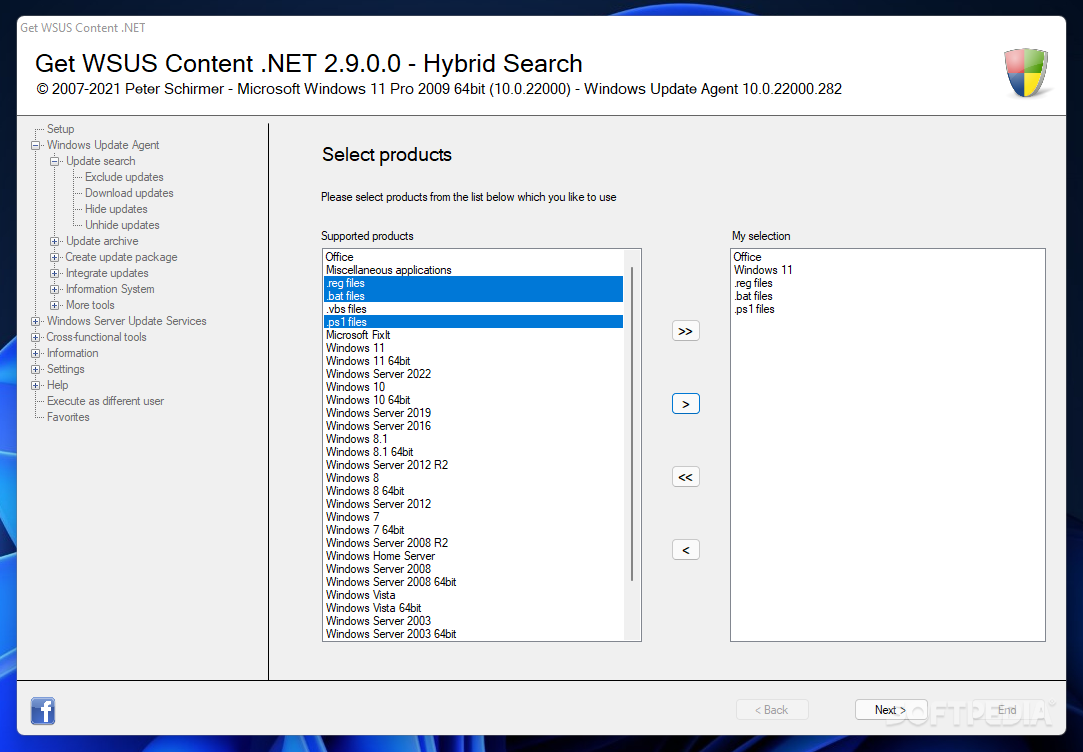Open Favorites in the tree

tap(68, 417)
